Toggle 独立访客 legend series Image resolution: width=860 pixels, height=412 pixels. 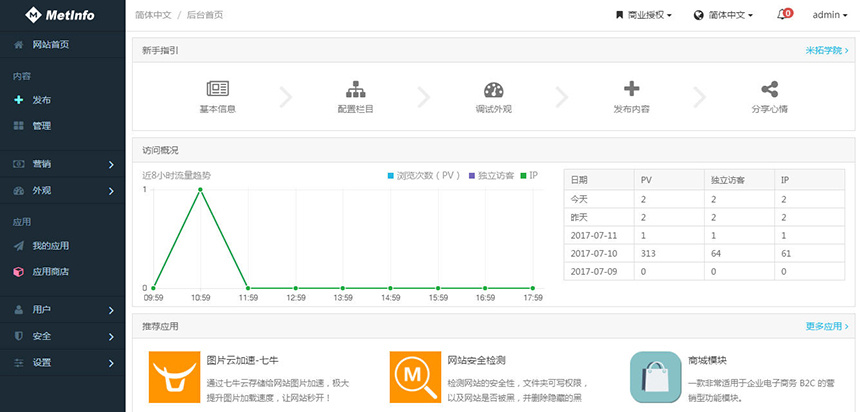click(x=490, y=175)
